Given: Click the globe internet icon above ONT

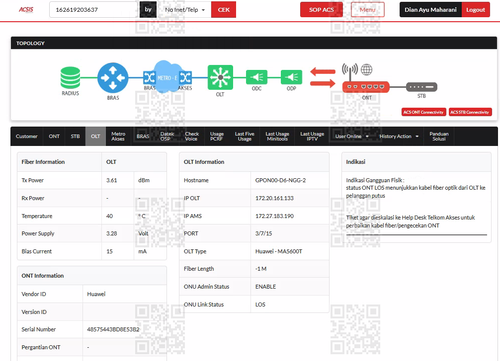Looking at the screenshot, I should coord(367,70).
